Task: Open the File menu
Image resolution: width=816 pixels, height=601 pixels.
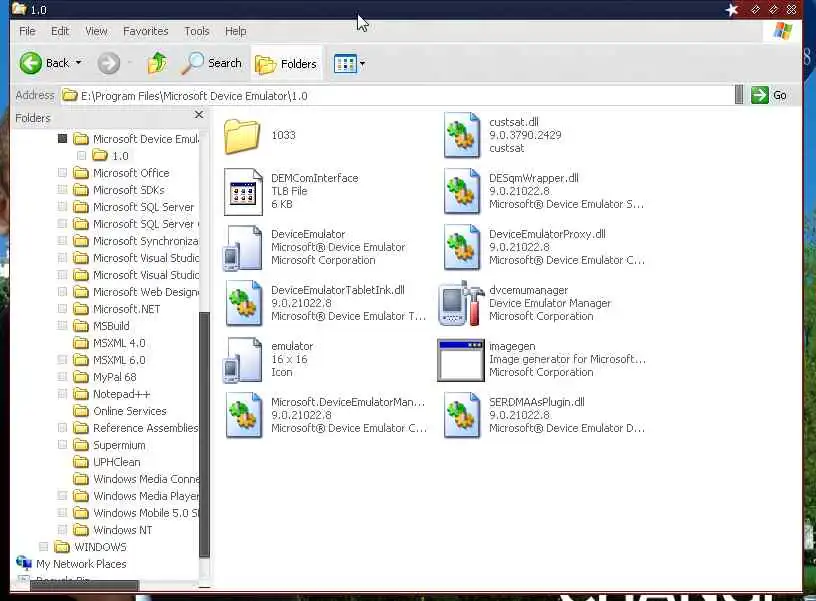Action: (27, 31)
